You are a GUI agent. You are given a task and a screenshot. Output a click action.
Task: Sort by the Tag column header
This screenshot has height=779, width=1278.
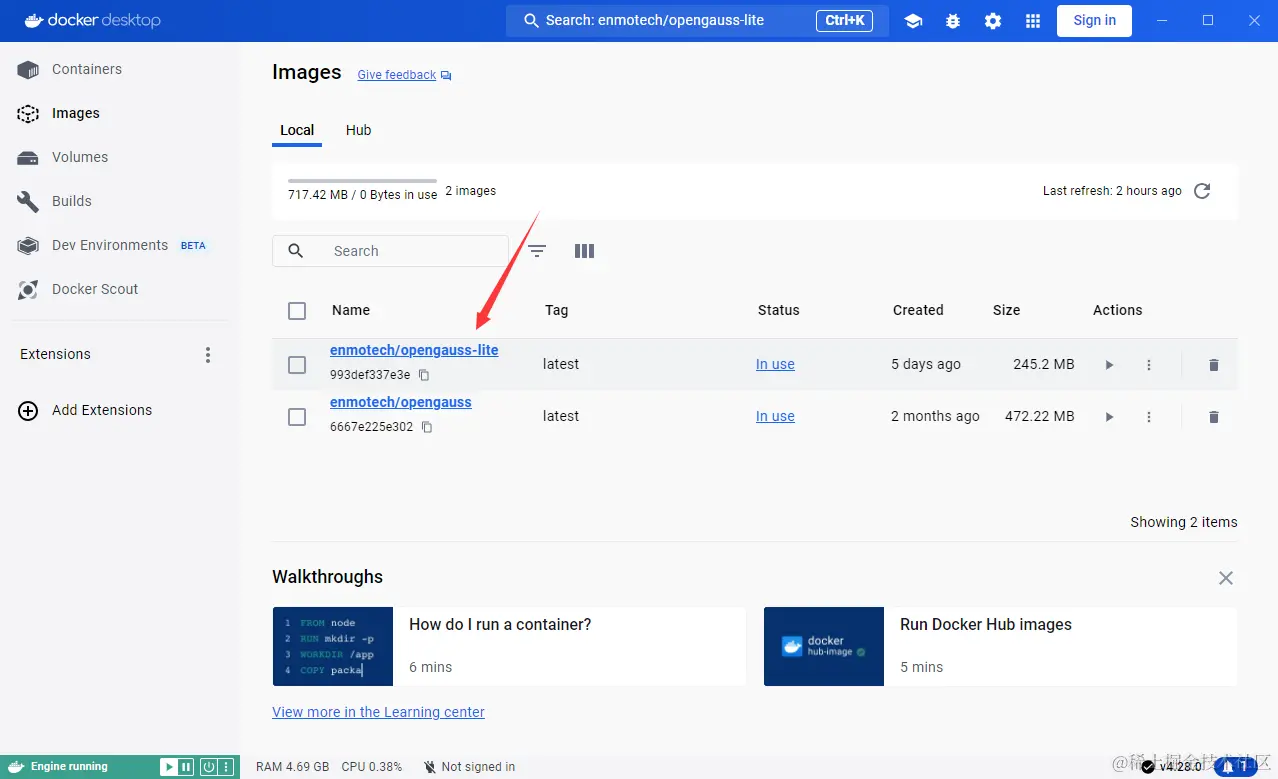point(557,310)
